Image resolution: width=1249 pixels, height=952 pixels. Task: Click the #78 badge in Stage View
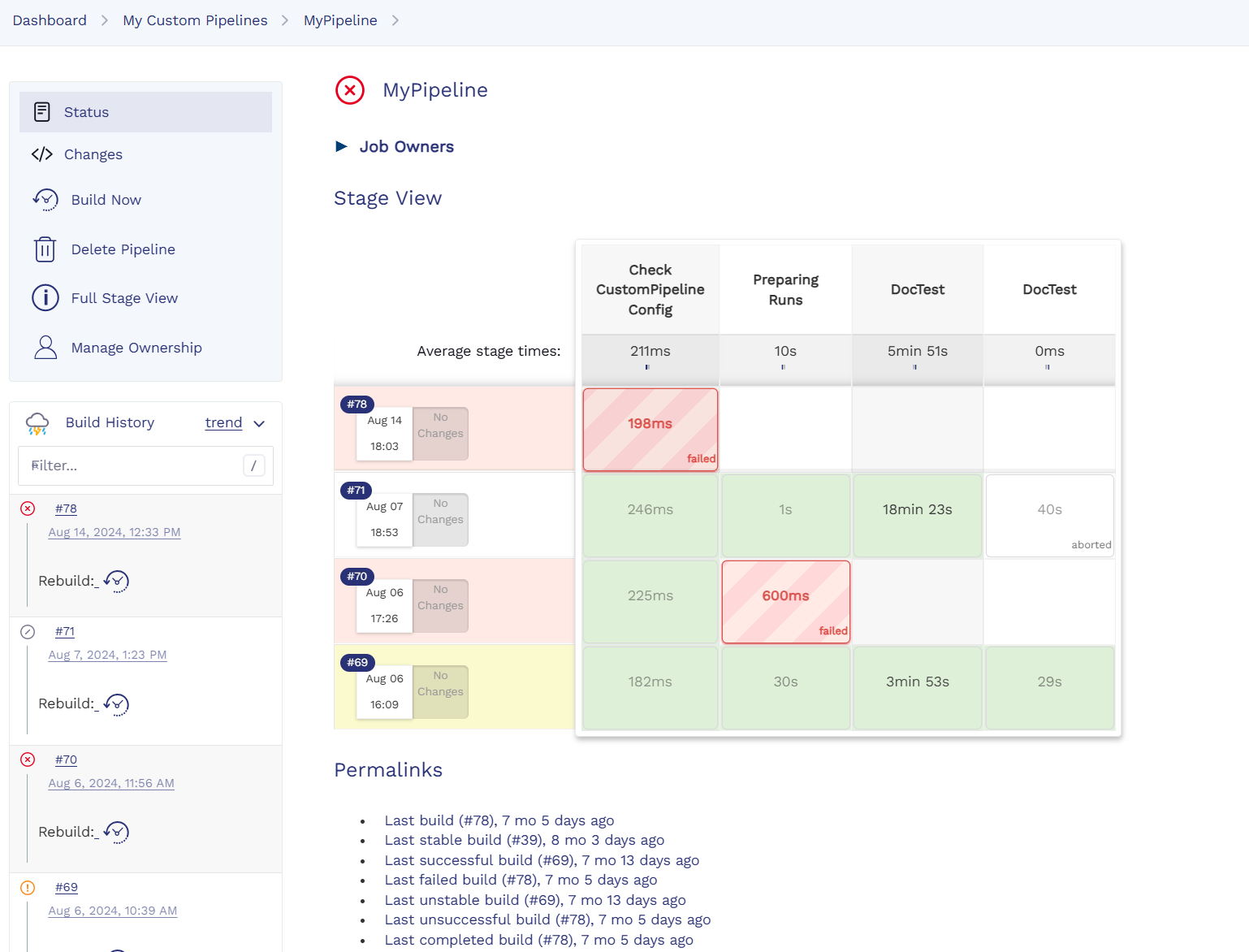coord(357,404)
